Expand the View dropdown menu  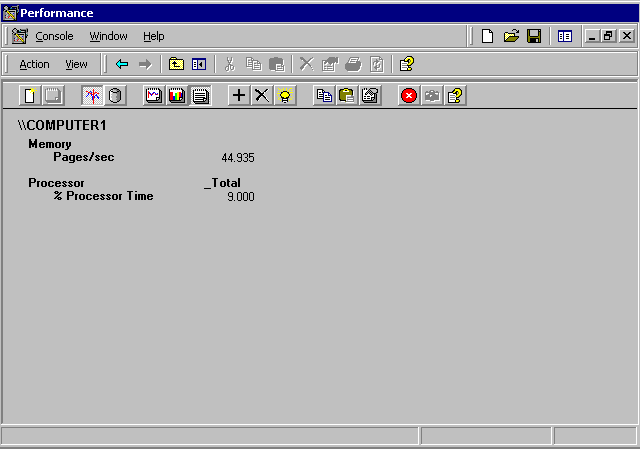[x=76, y=64]
